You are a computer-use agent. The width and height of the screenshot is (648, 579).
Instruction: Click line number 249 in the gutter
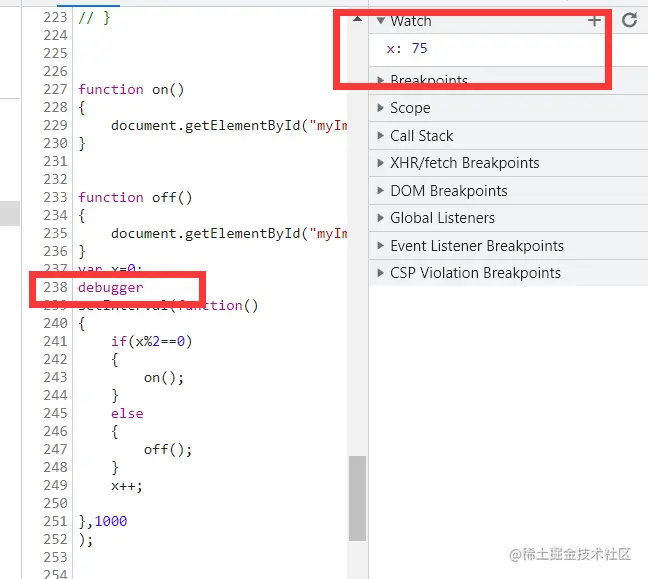point(55,485)
